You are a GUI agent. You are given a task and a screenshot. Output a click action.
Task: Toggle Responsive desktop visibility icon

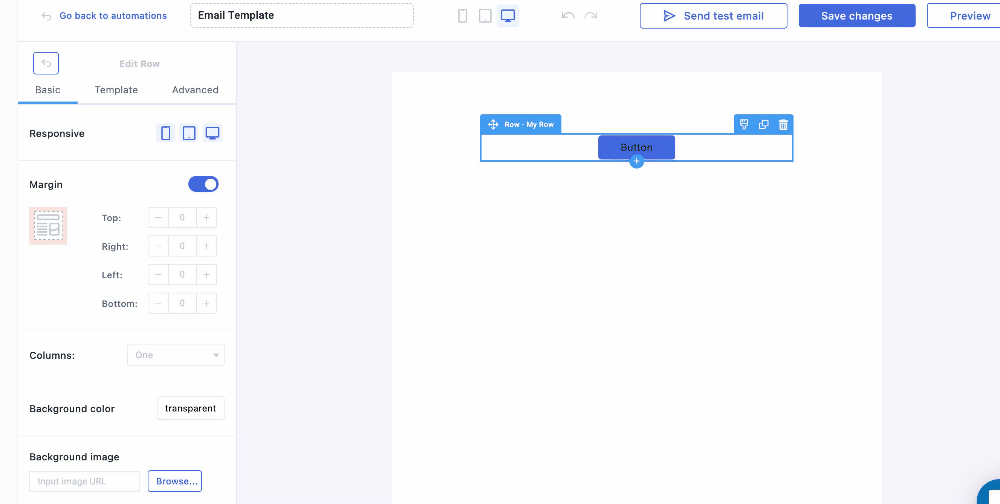[212, 133]
